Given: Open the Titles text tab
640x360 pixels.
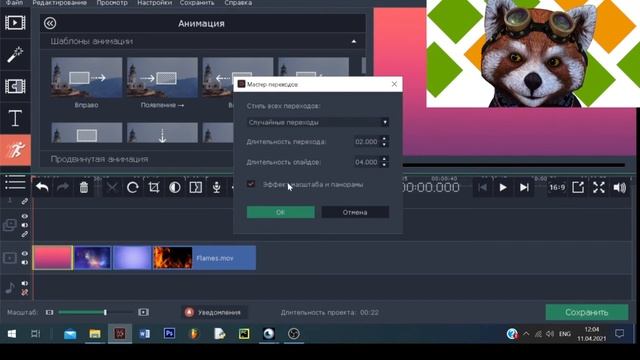Looking at the screenshot, I should pyautogui.click(x=15, y=118).
